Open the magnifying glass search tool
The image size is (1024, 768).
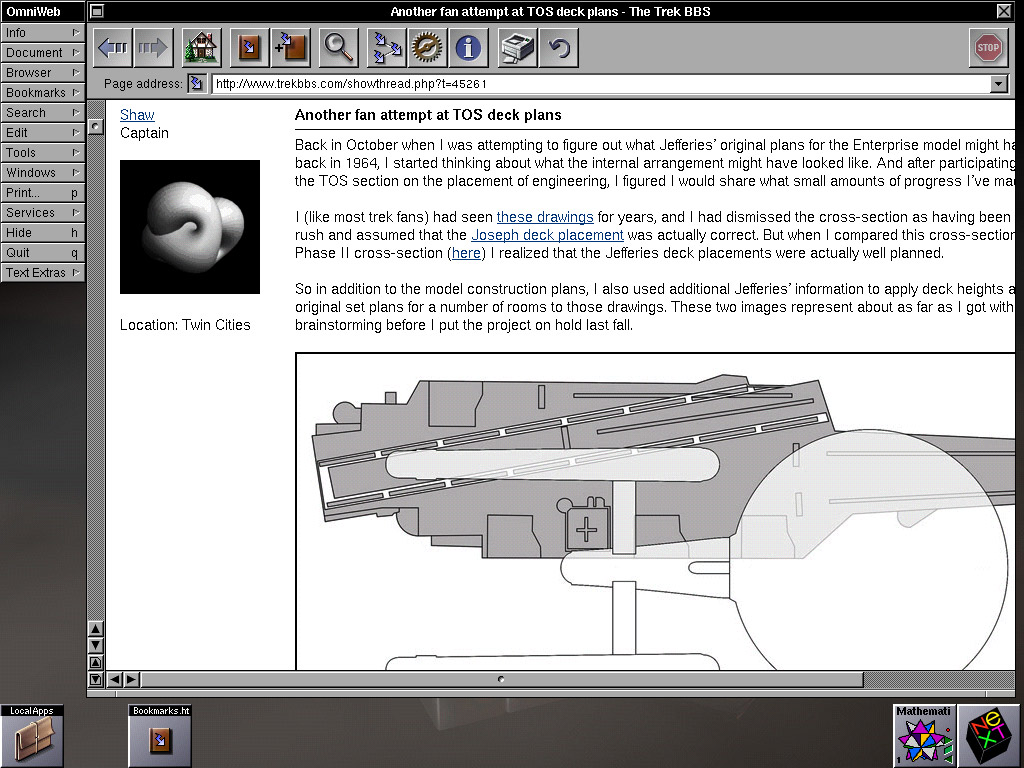click(x=338, y=48)
